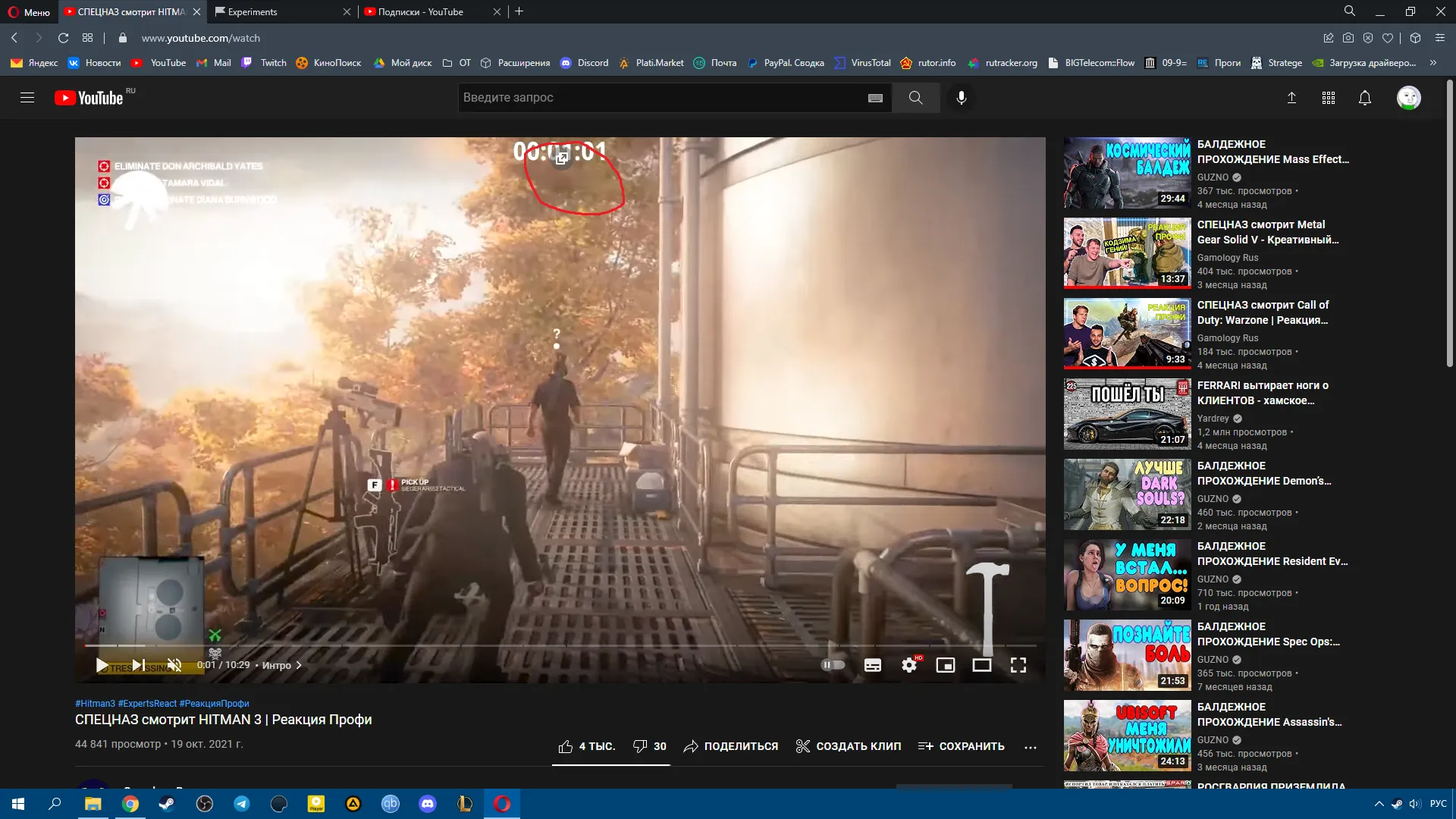This screenshot has width=1456, height=819.
Task: Open the pinboard pin icon in address bar
Action: point(1329,38)
